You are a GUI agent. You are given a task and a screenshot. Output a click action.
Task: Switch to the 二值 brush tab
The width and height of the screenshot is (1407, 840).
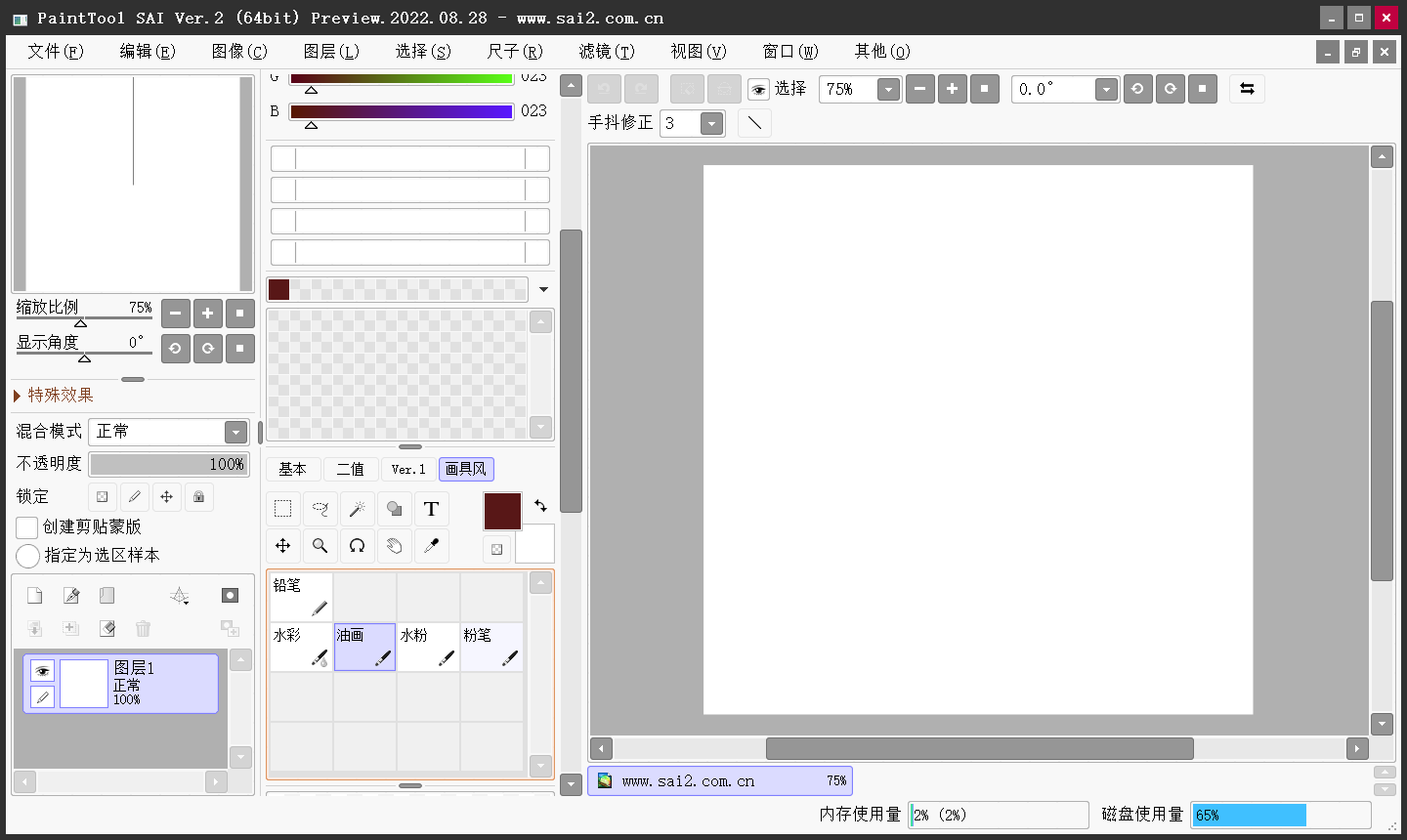pyautogui.click(x=350, y=470)
